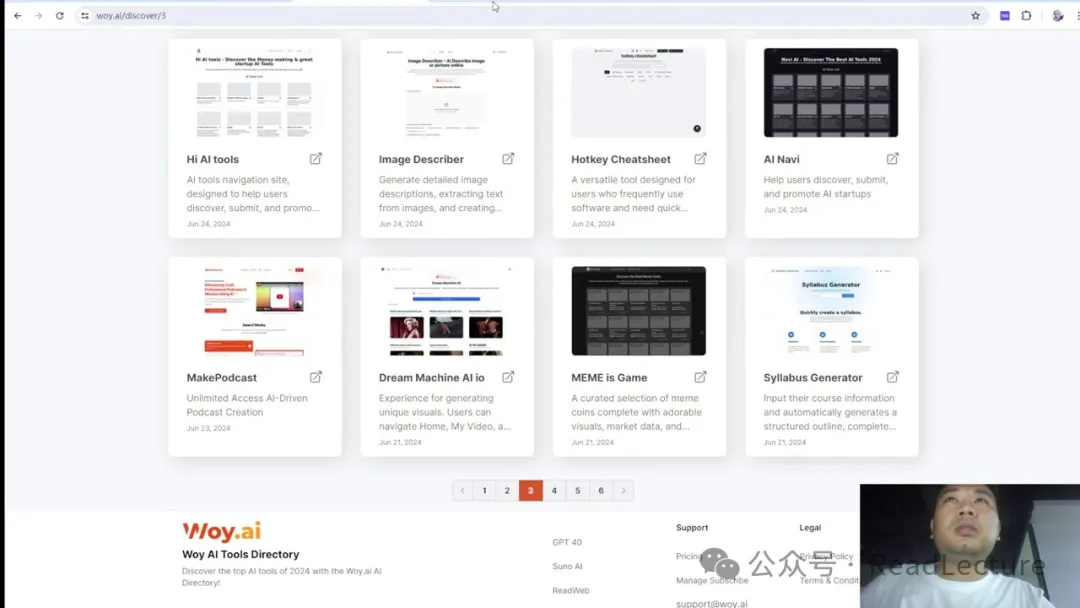Click external link icon beside Image Describer

tap(508, 159)
